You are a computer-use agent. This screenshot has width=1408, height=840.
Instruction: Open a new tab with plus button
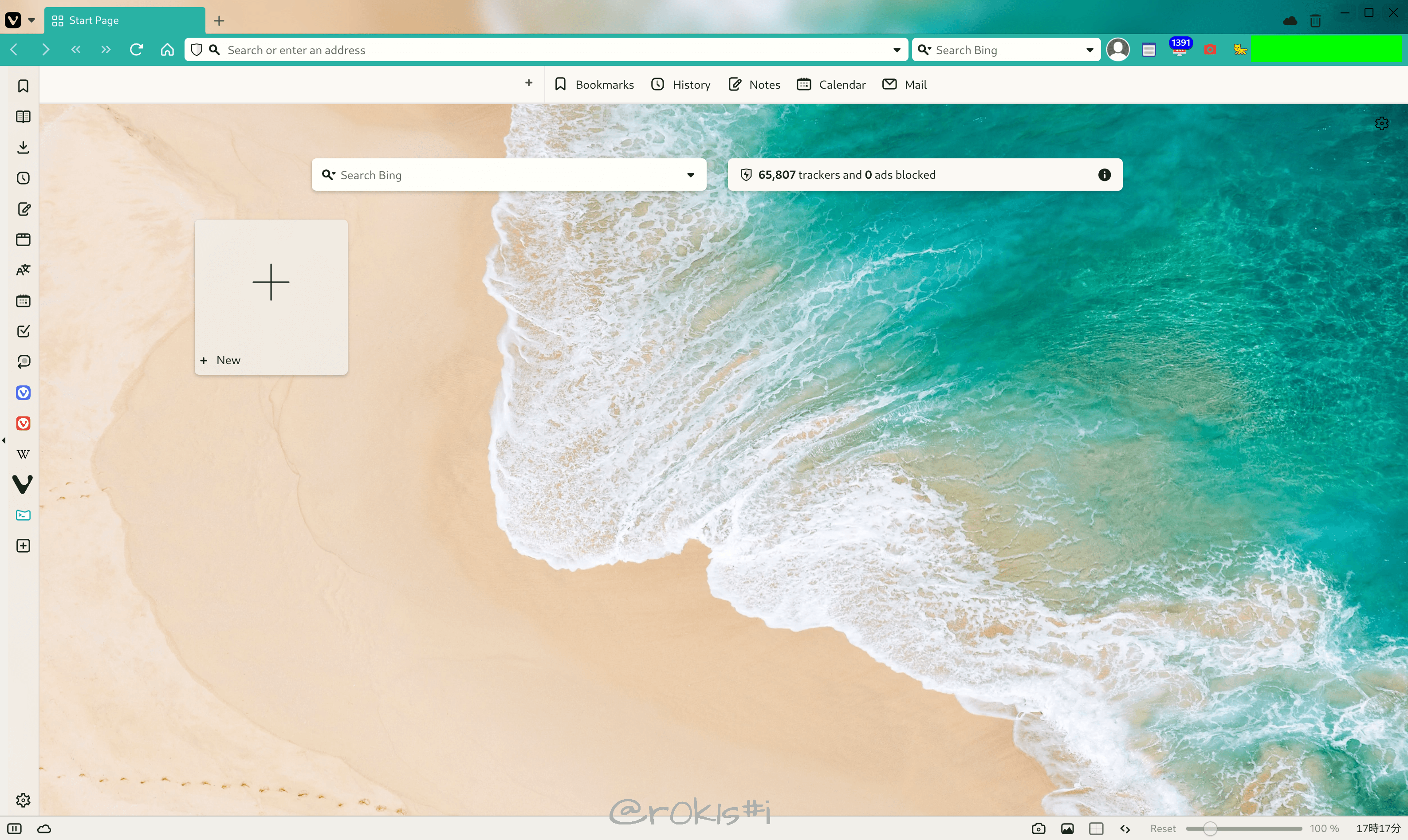(x=219, y=21)
